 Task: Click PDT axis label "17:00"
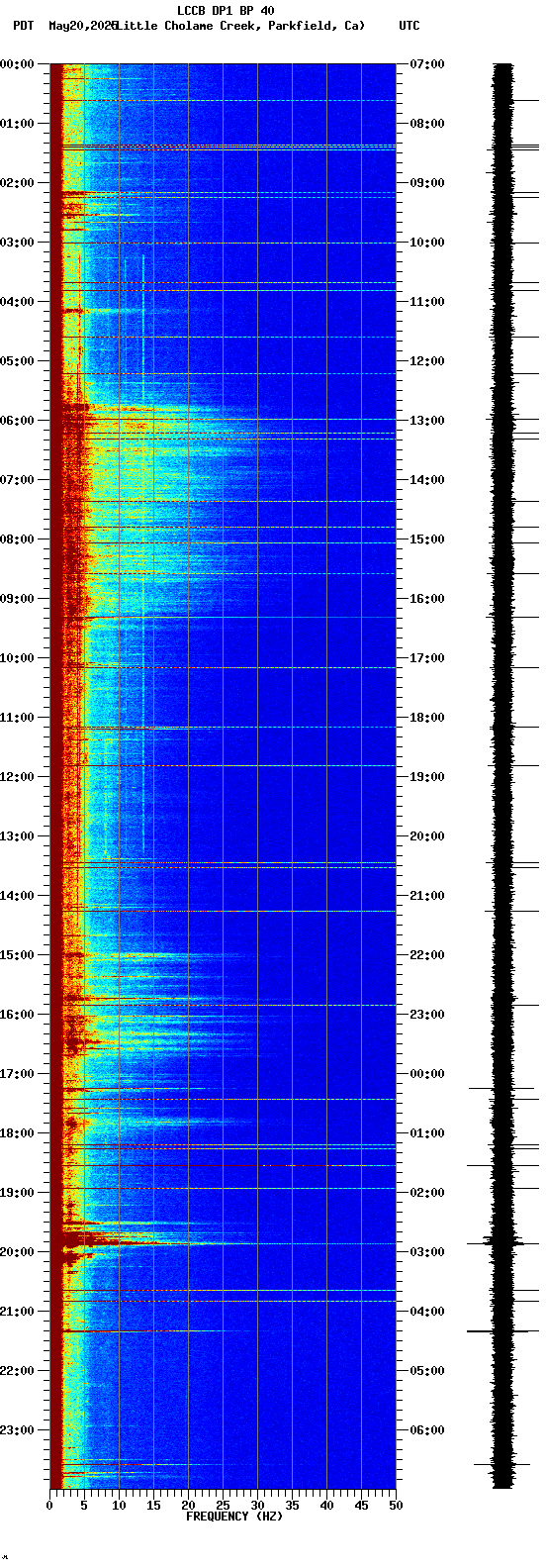(17, 1074)
